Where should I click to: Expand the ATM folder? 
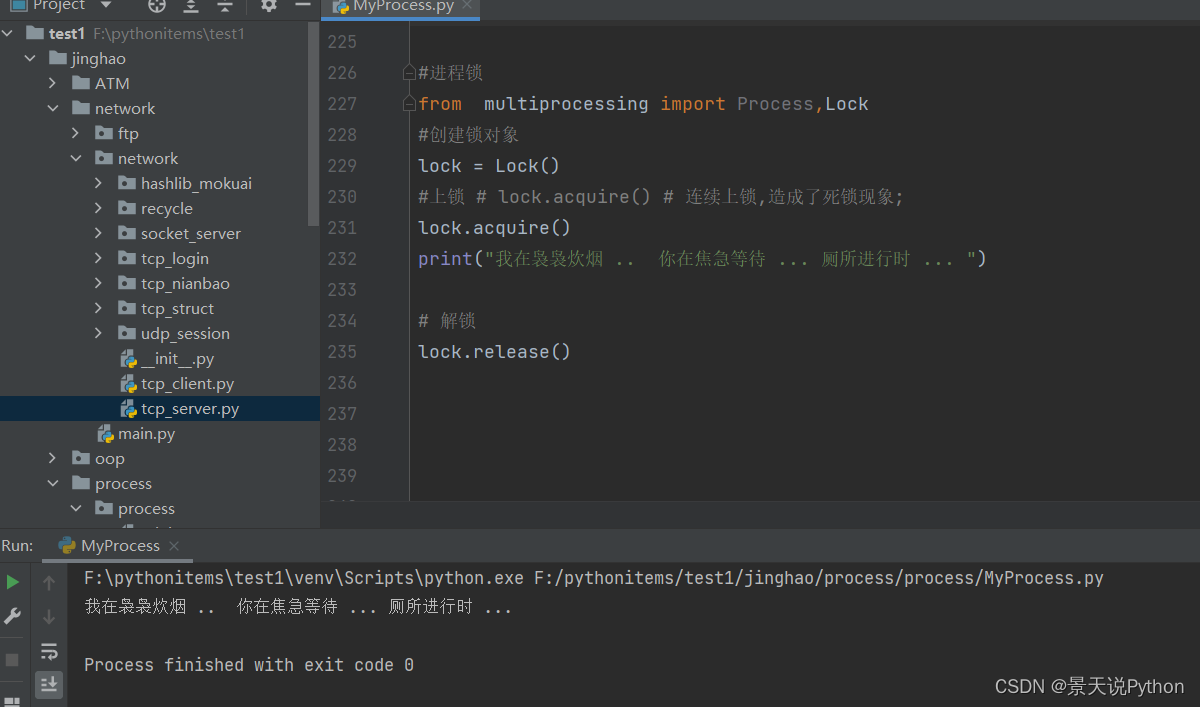[52, 82]
